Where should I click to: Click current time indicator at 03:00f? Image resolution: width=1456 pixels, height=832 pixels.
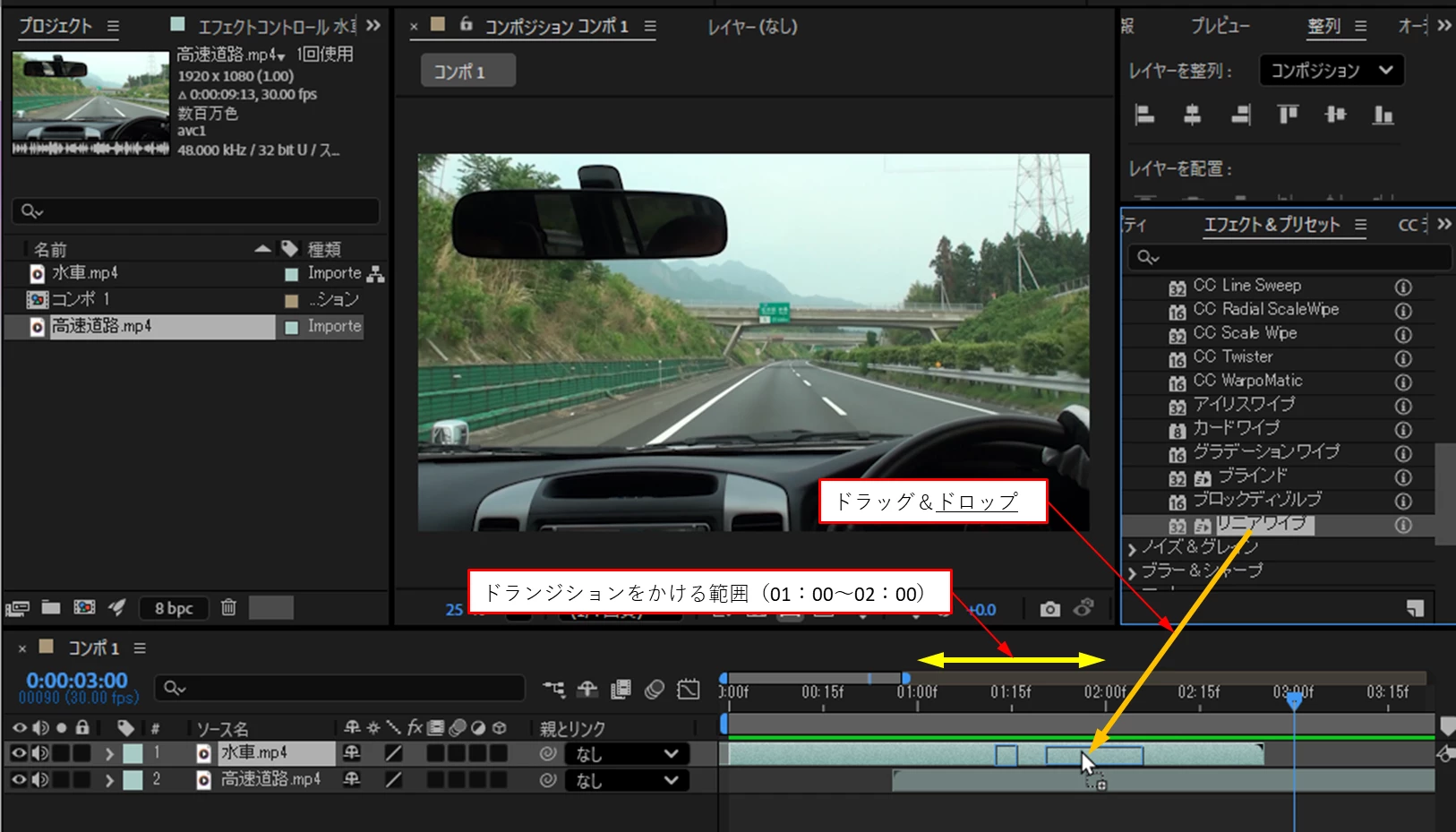(x=1294, y=700)
